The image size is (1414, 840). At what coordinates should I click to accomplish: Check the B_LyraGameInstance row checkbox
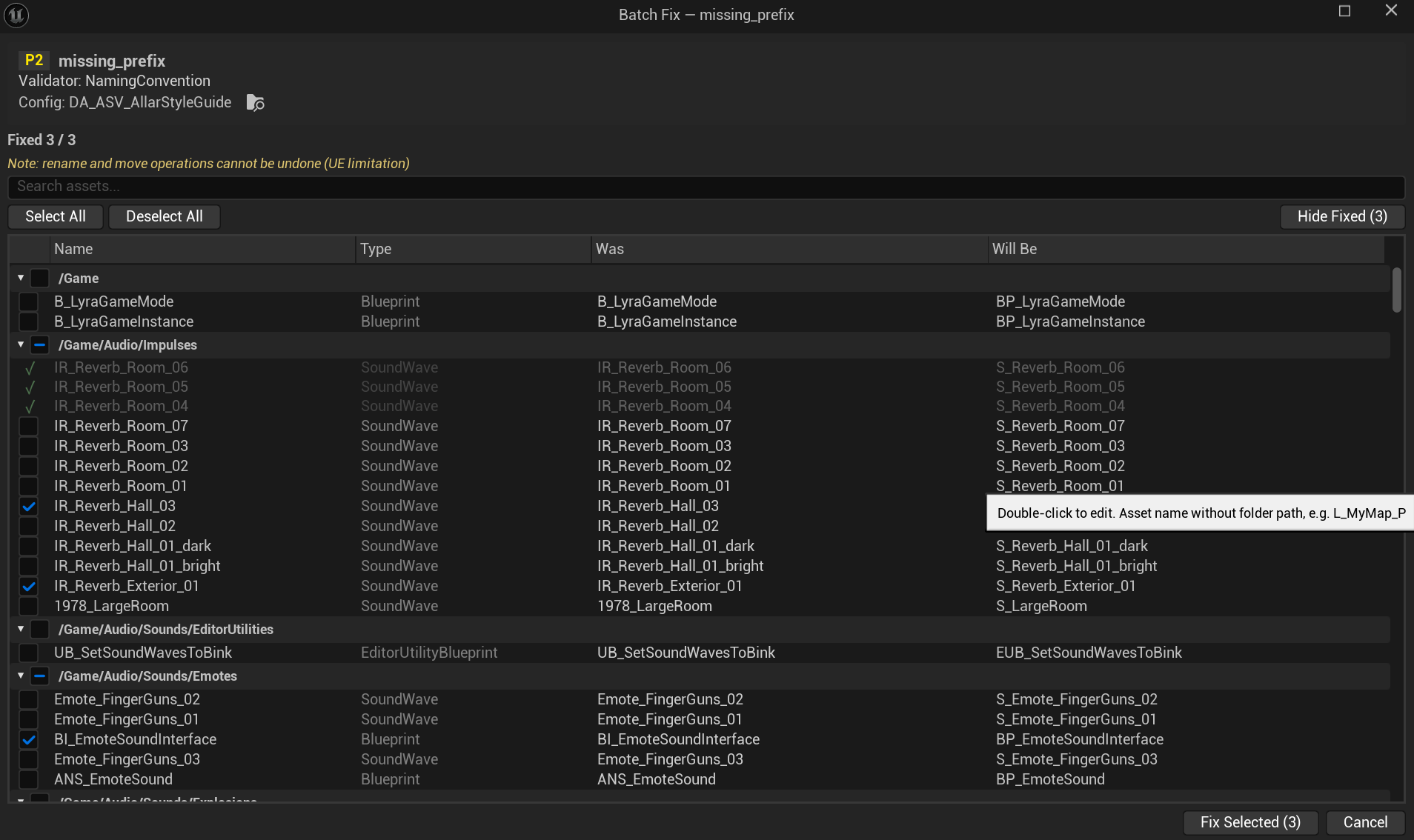(x=28, y=321)
